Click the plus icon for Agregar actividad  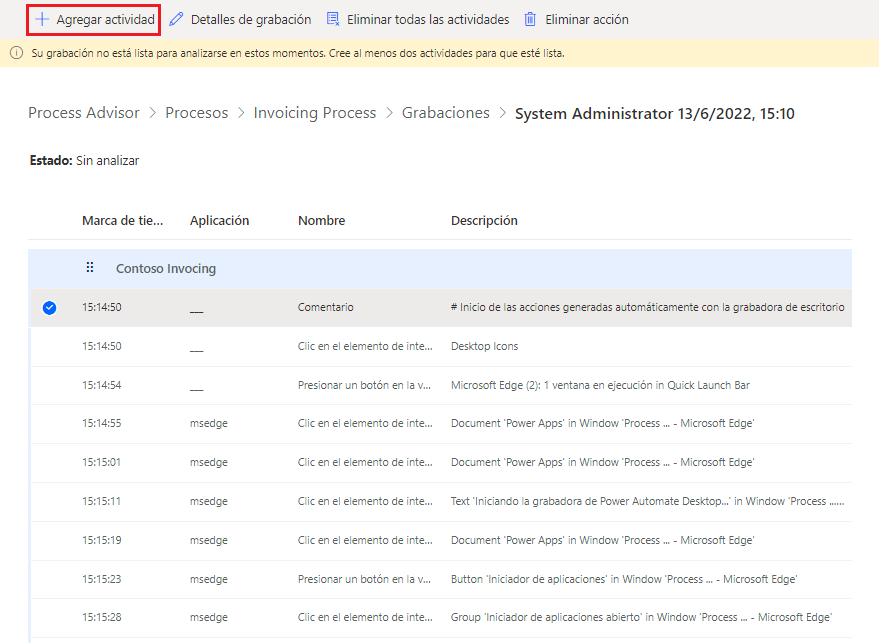click(42, 19)
